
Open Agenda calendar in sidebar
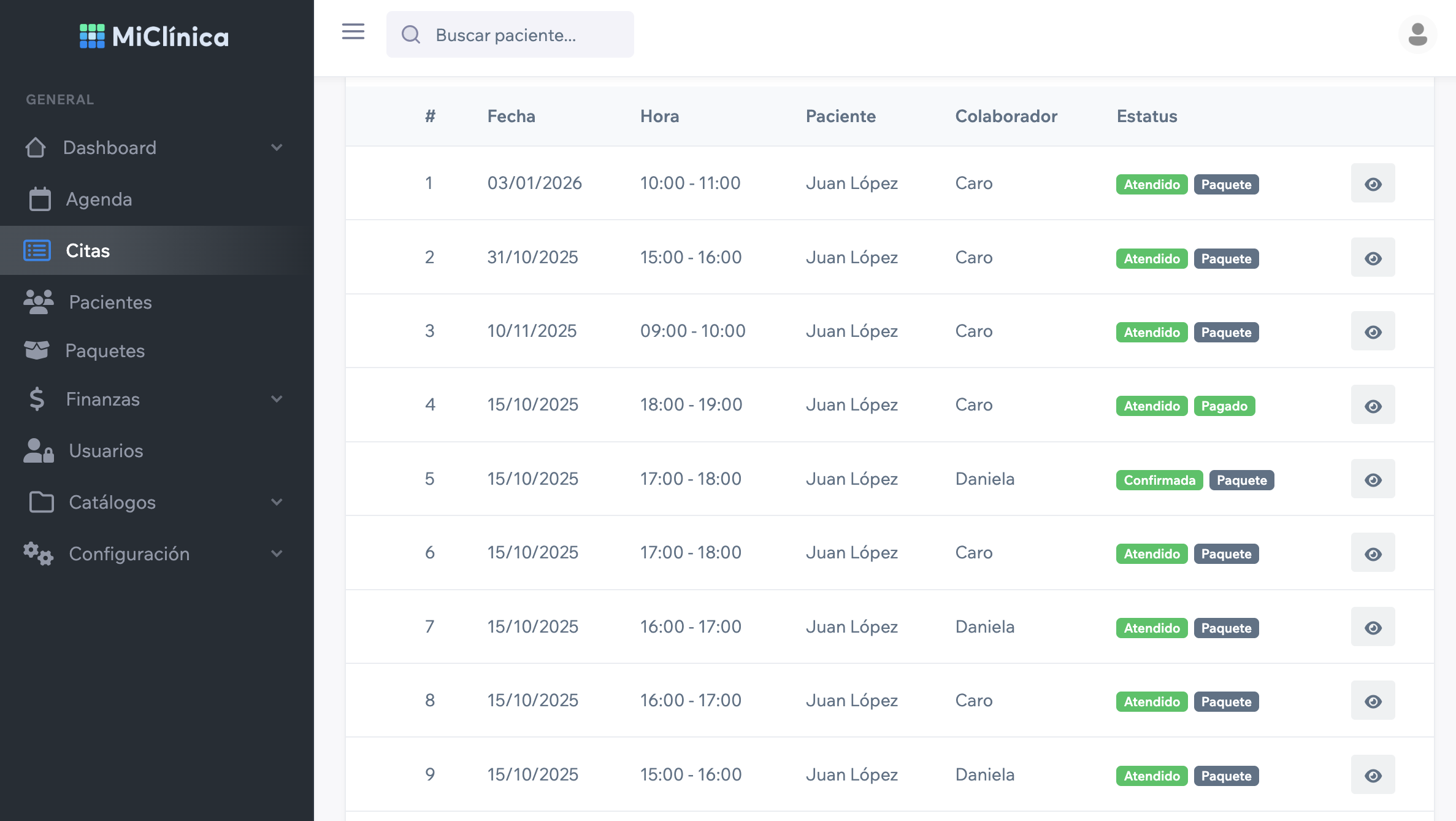pyautogui.click(x=98, y=199)
